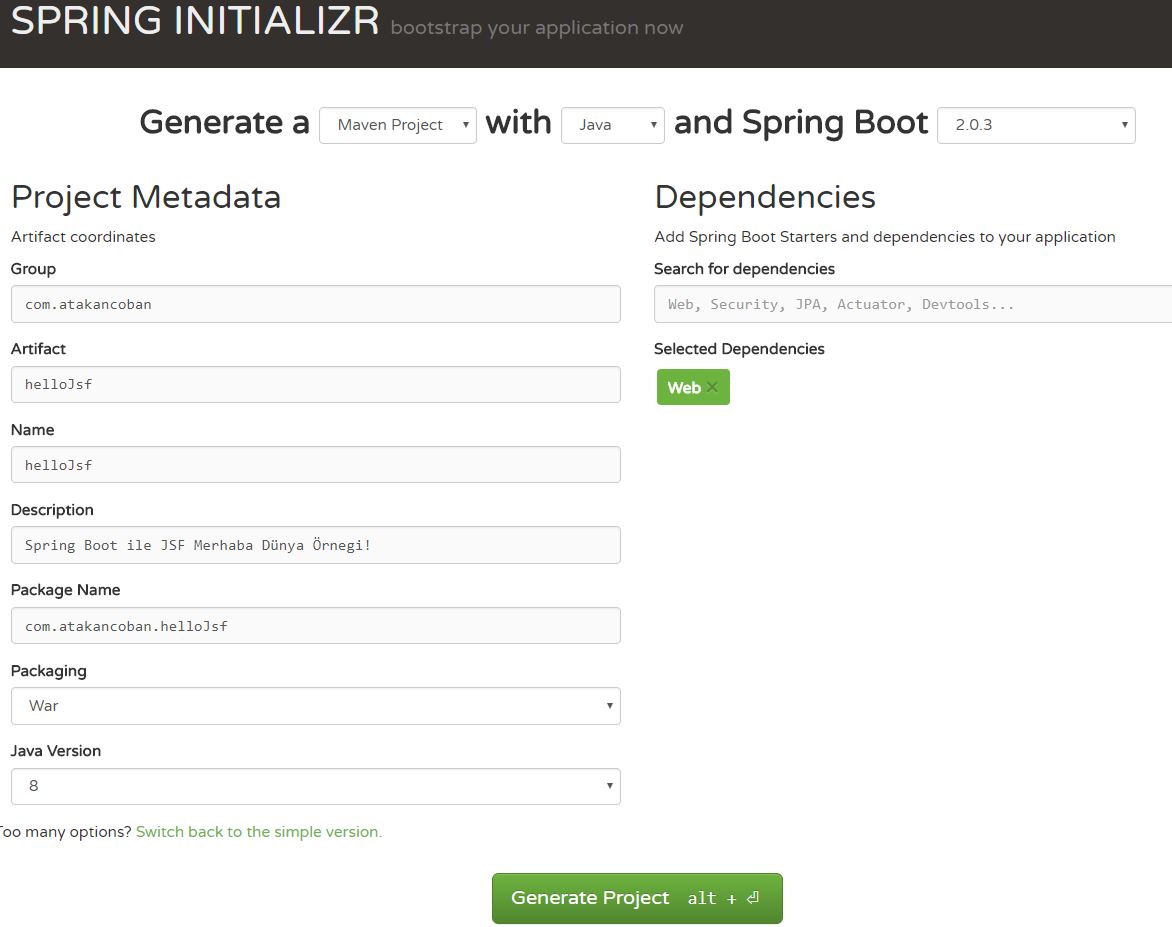Remove the Web dependency with its X icon
Image resolution: width=1172 pixels, height=927 pixels.
coord(712,386)
